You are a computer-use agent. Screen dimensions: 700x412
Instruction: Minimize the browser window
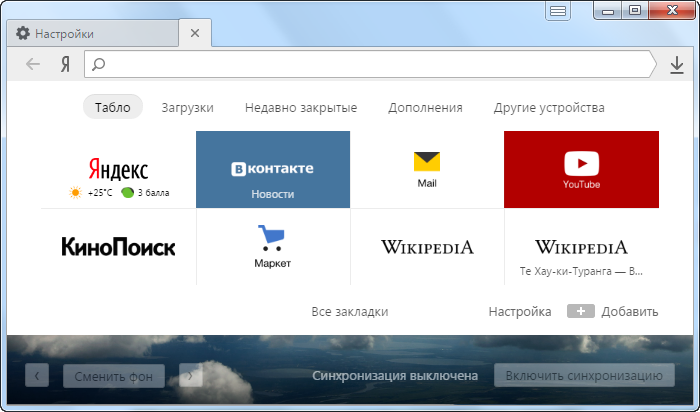click(608, 11)
